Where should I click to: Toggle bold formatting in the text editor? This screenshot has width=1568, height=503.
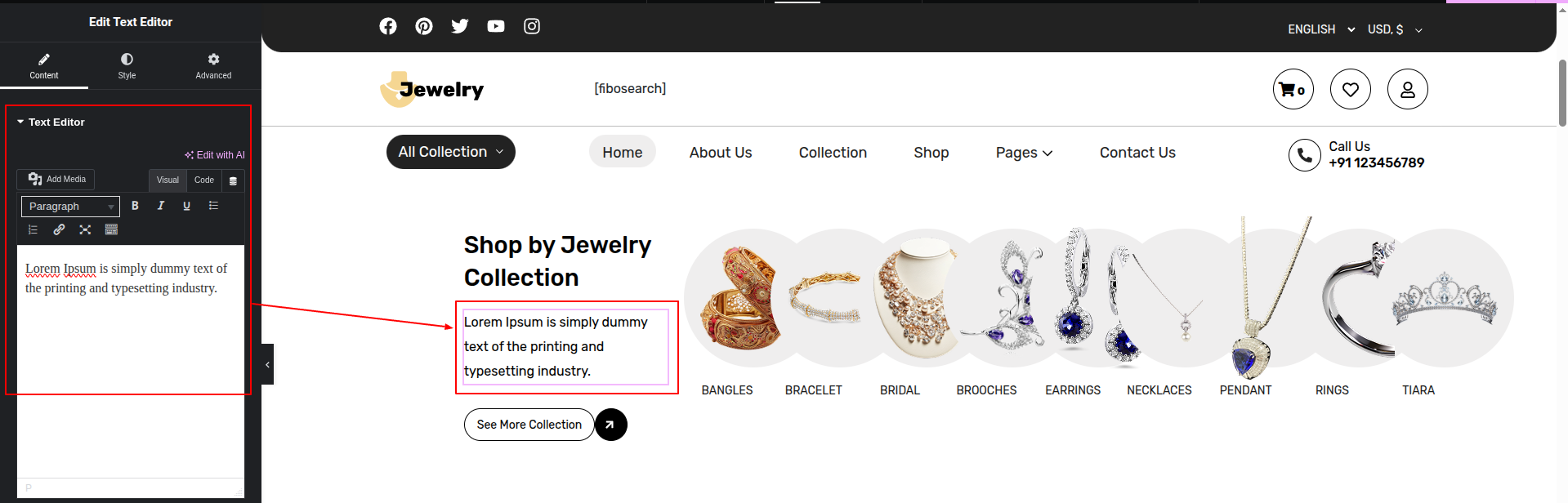[135, 206]
